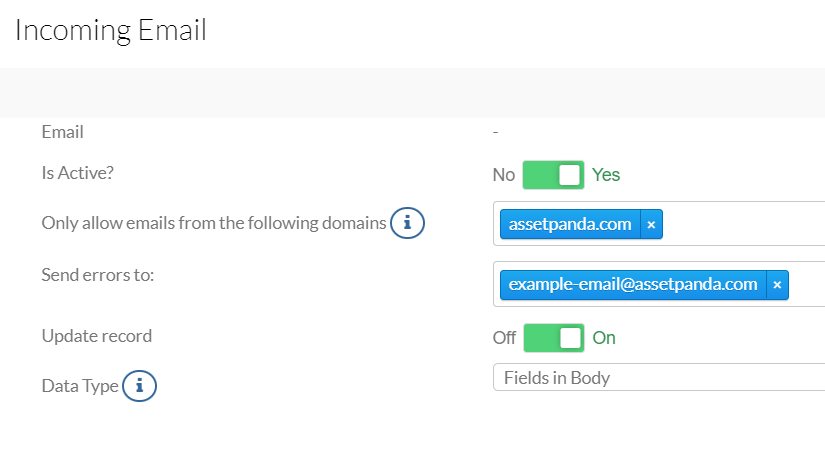This screenshot has width=825, height=456.
Task: Open info icon beside allowed domains label
Action: tap(407, 223)
